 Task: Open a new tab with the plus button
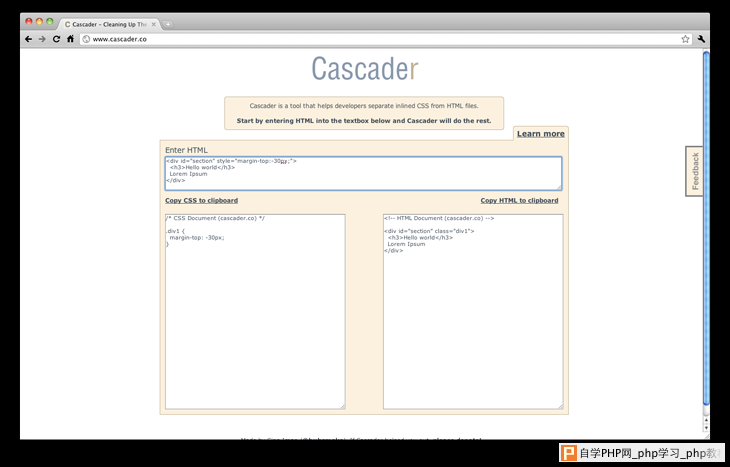(168, 24)
